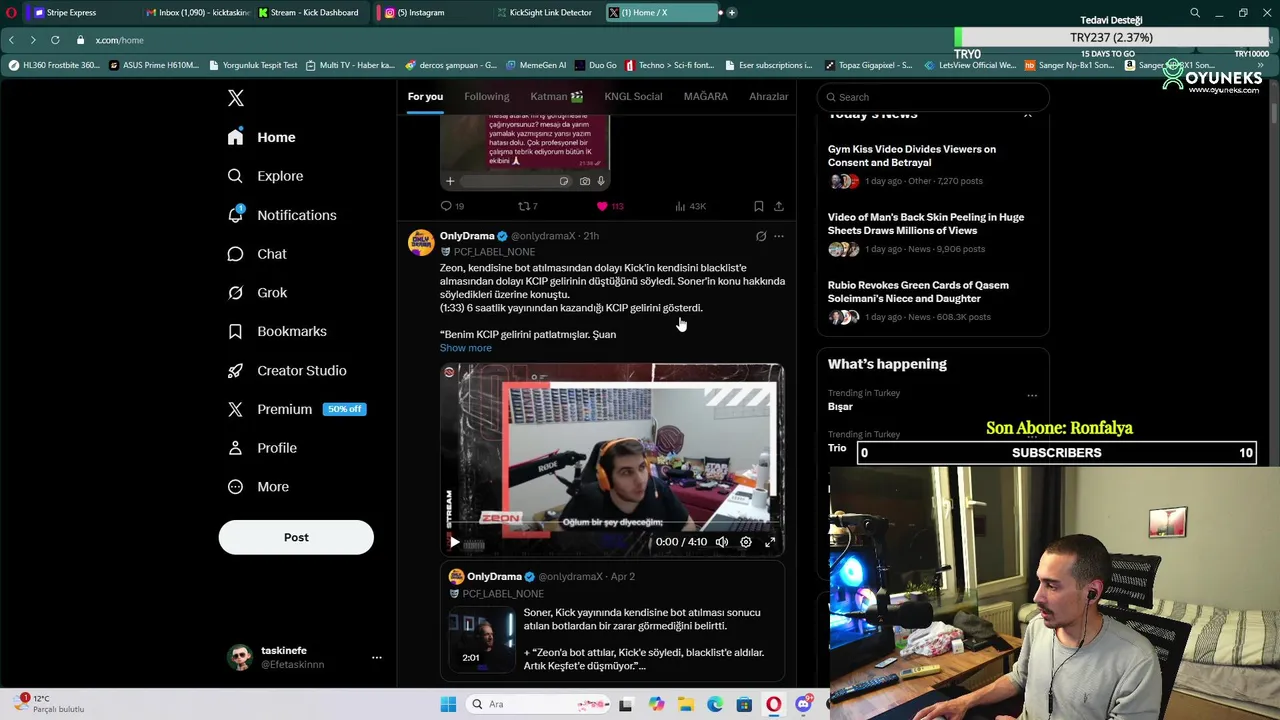Switch to the For you tab

(x=425, y=97)
